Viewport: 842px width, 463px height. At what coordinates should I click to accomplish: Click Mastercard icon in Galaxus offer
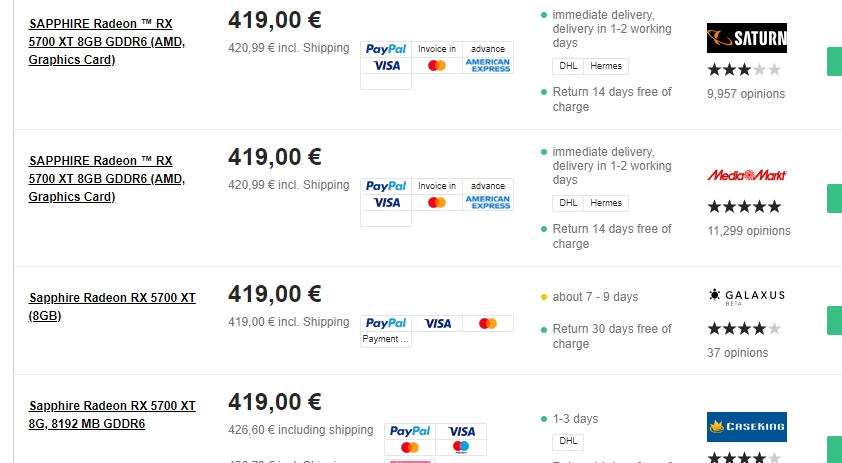pyautogui.click(x=488, y=323)
